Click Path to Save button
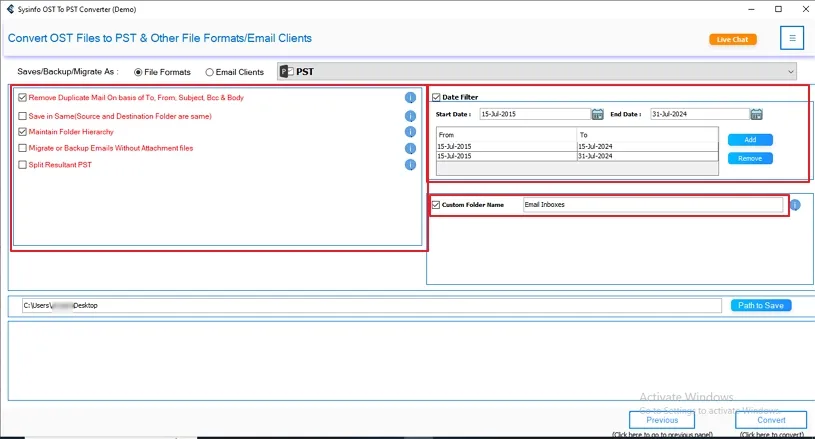The image size is (815, 439). (x=760, y=305)
